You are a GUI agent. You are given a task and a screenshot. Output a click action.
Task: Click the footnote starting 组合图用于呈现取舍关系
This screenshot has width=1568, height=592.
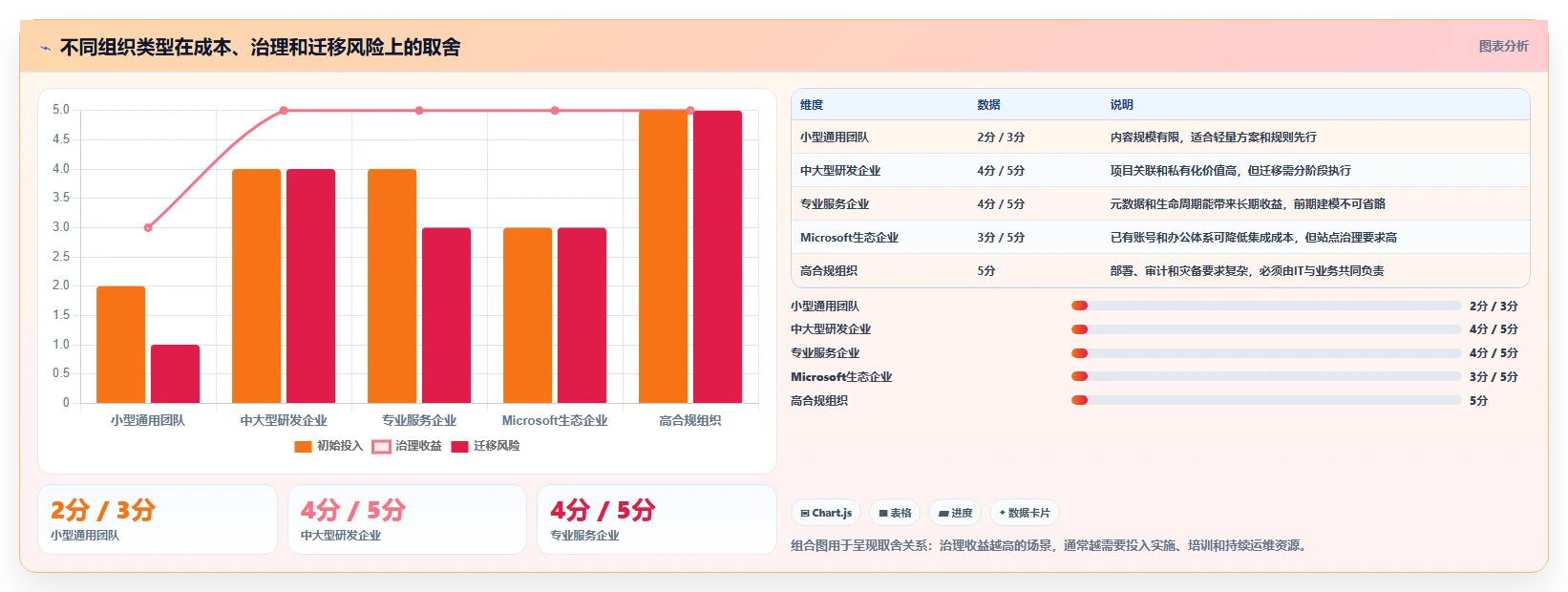pyautogui.click(x=1050, y=546)
